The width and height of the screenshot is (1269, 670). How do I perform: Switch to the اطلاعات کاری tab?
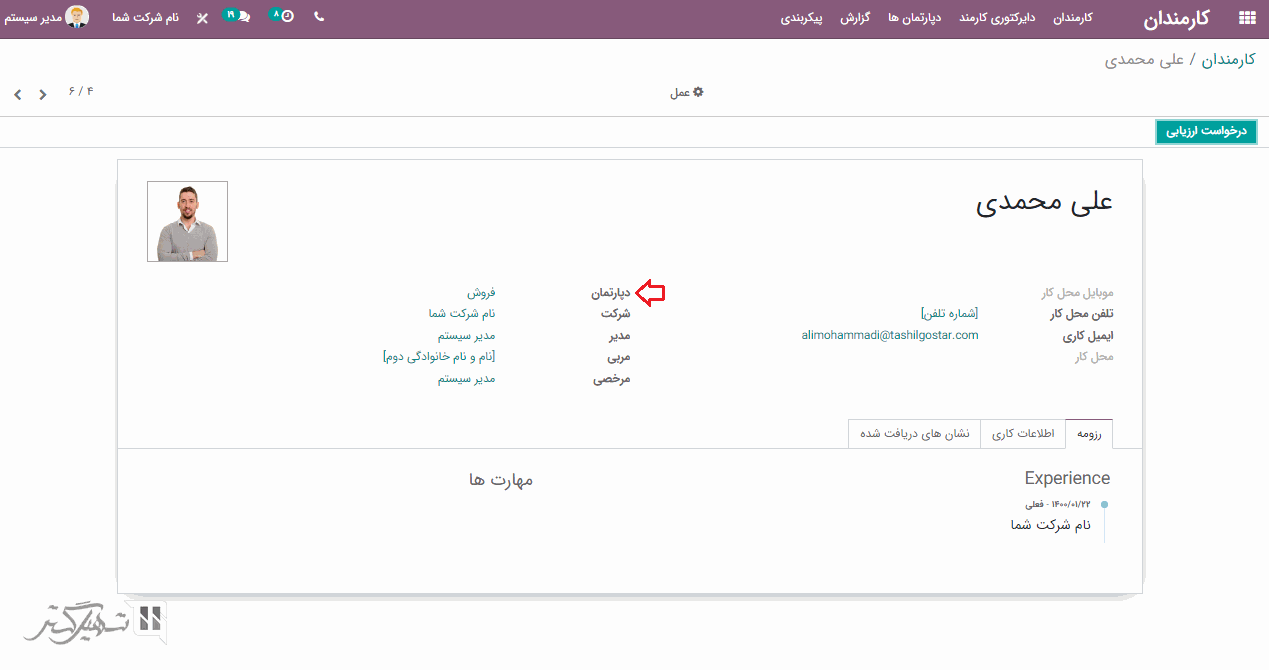[1022, 434]
